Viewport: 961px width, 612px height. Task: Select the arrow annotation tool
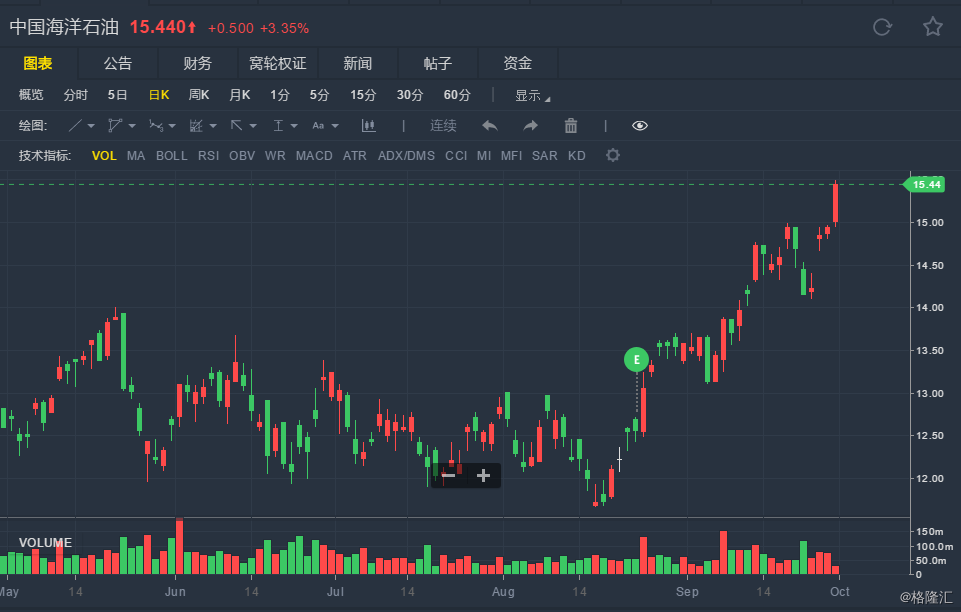[x=236, y=126]
